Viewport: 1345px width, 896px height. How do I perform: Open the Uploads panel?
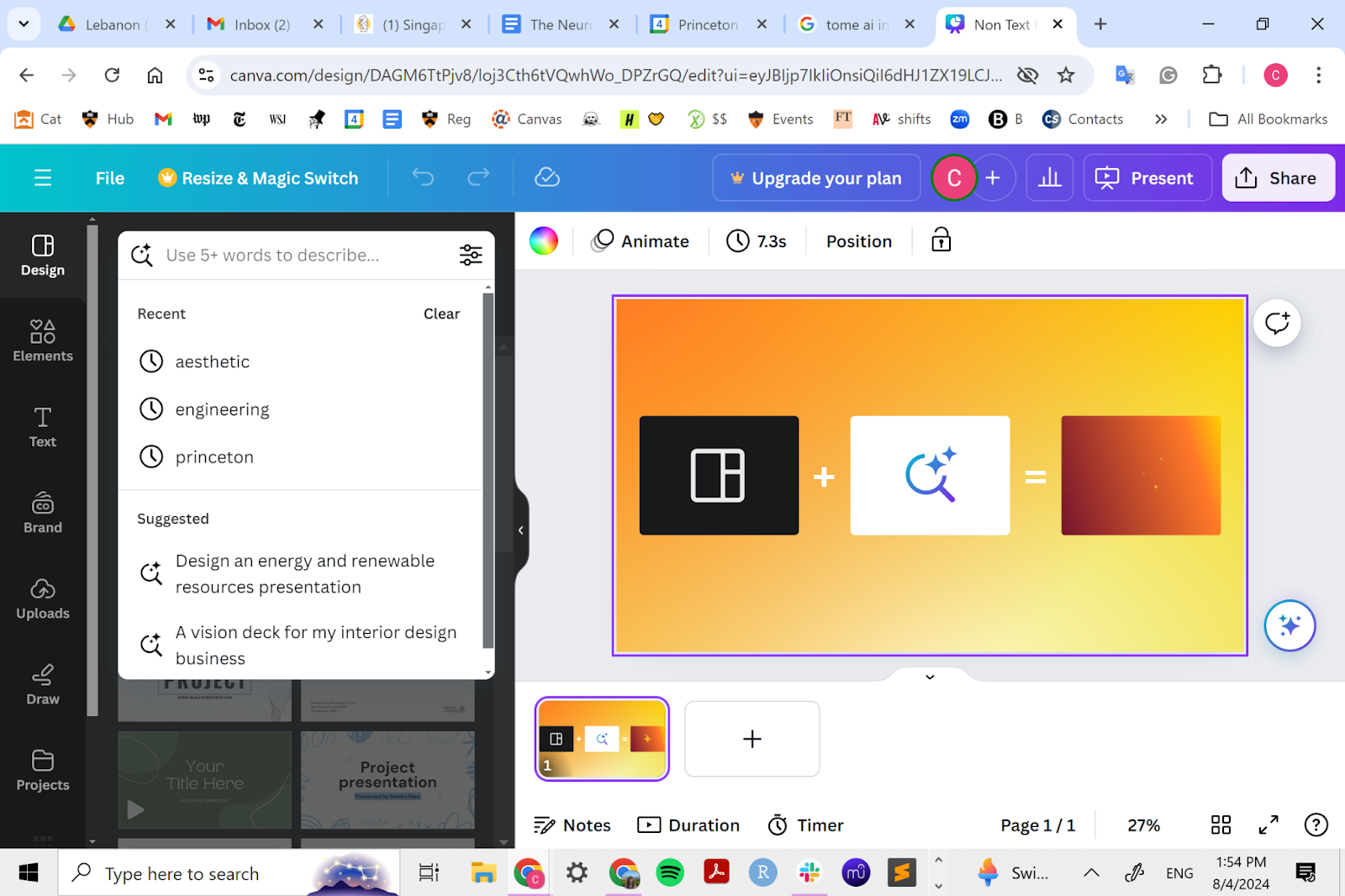tap(43, 598)
